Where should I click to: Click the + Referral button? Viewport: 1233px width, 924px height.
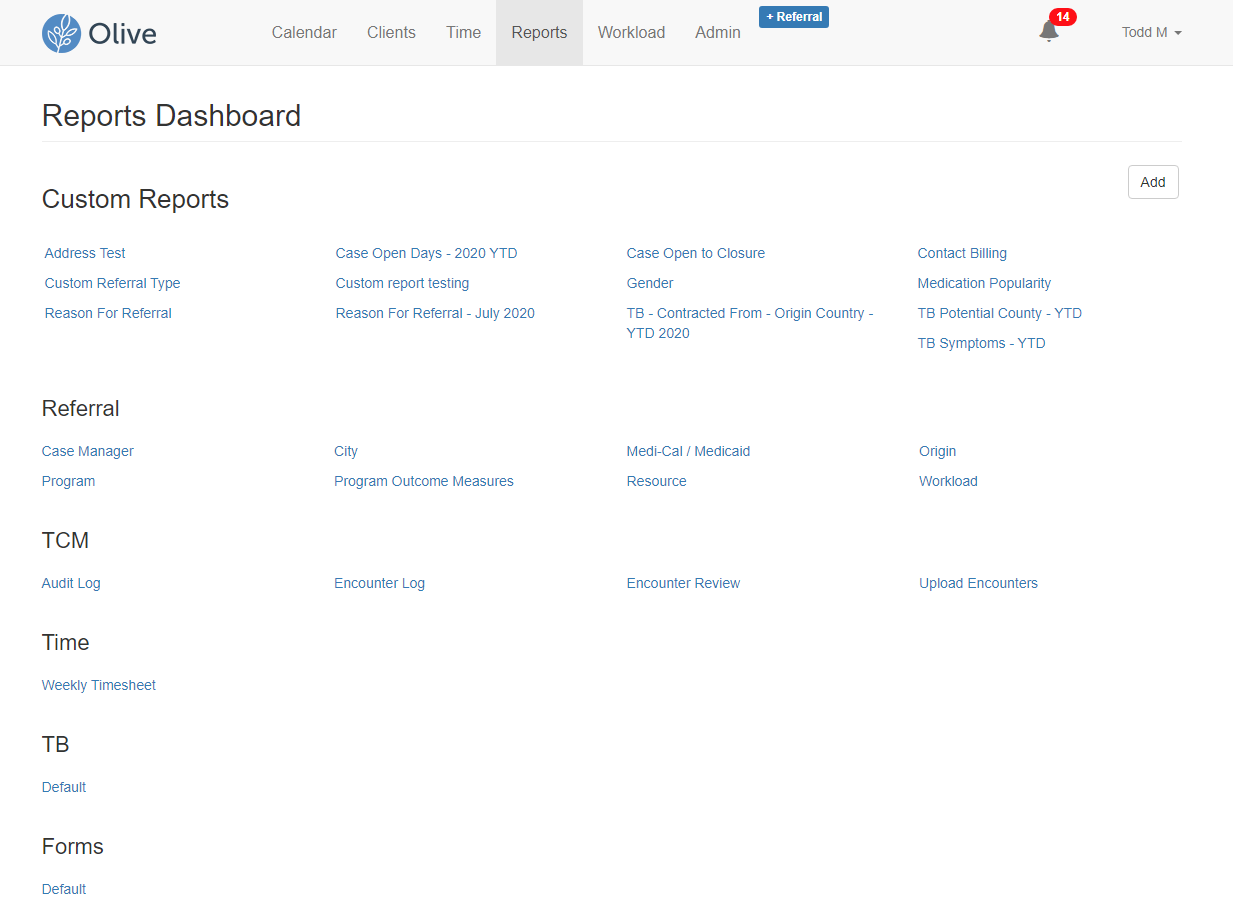[x=793, y=16]
